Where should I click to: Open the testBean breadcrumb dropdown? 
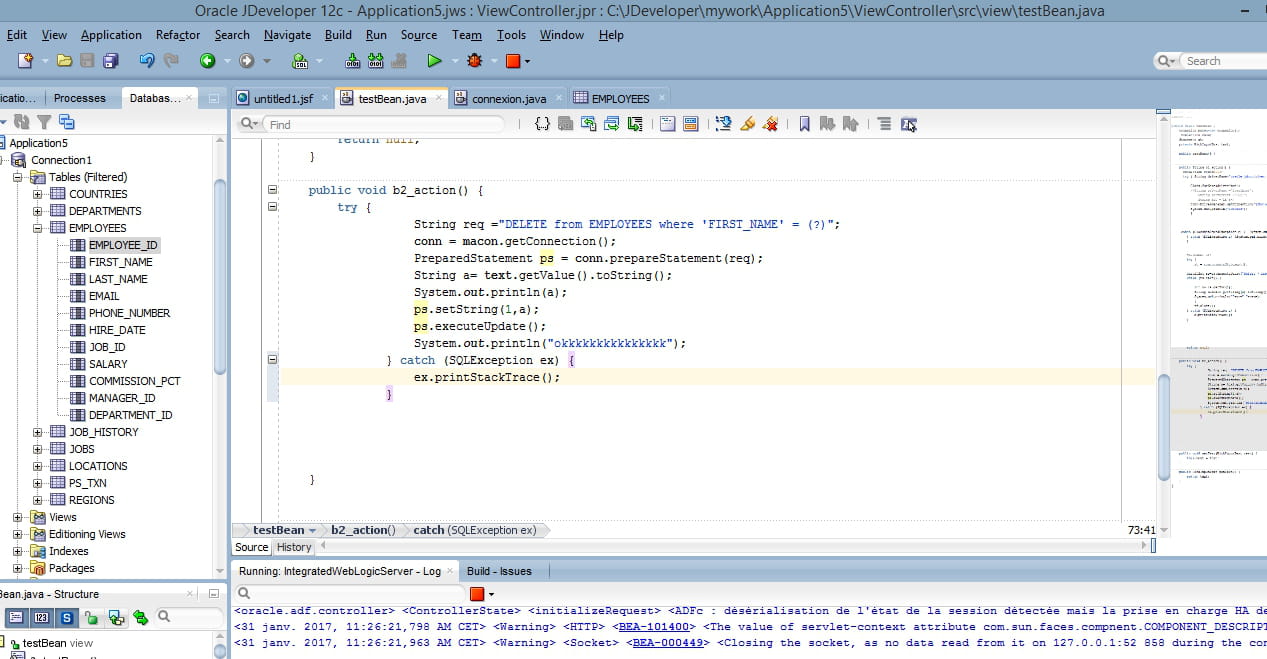point(312,530)
